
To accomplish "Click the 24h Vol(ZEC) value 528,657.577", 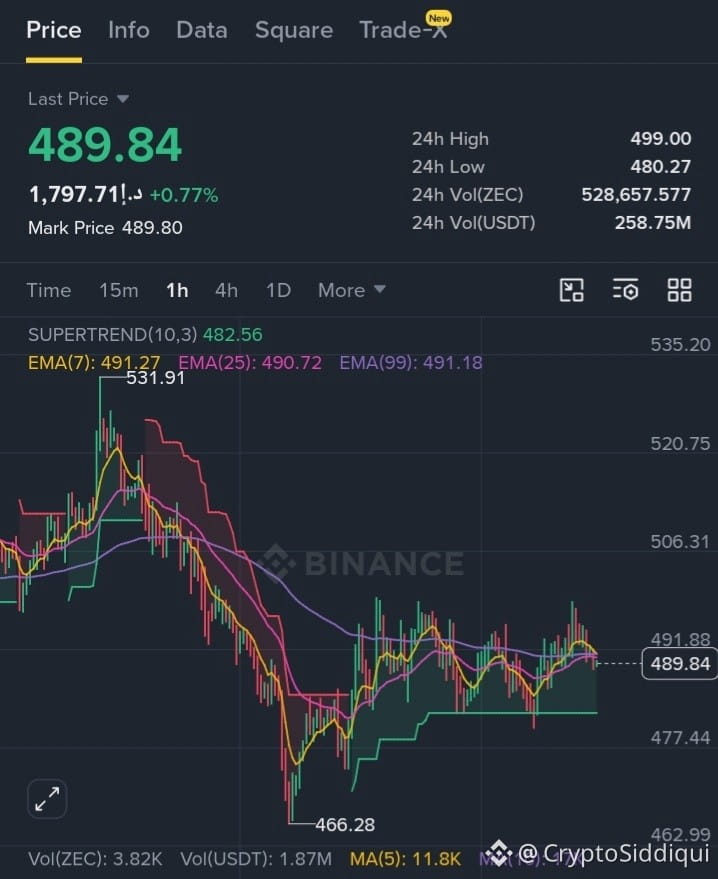I will pyautogui.click(x=636, y=195).
